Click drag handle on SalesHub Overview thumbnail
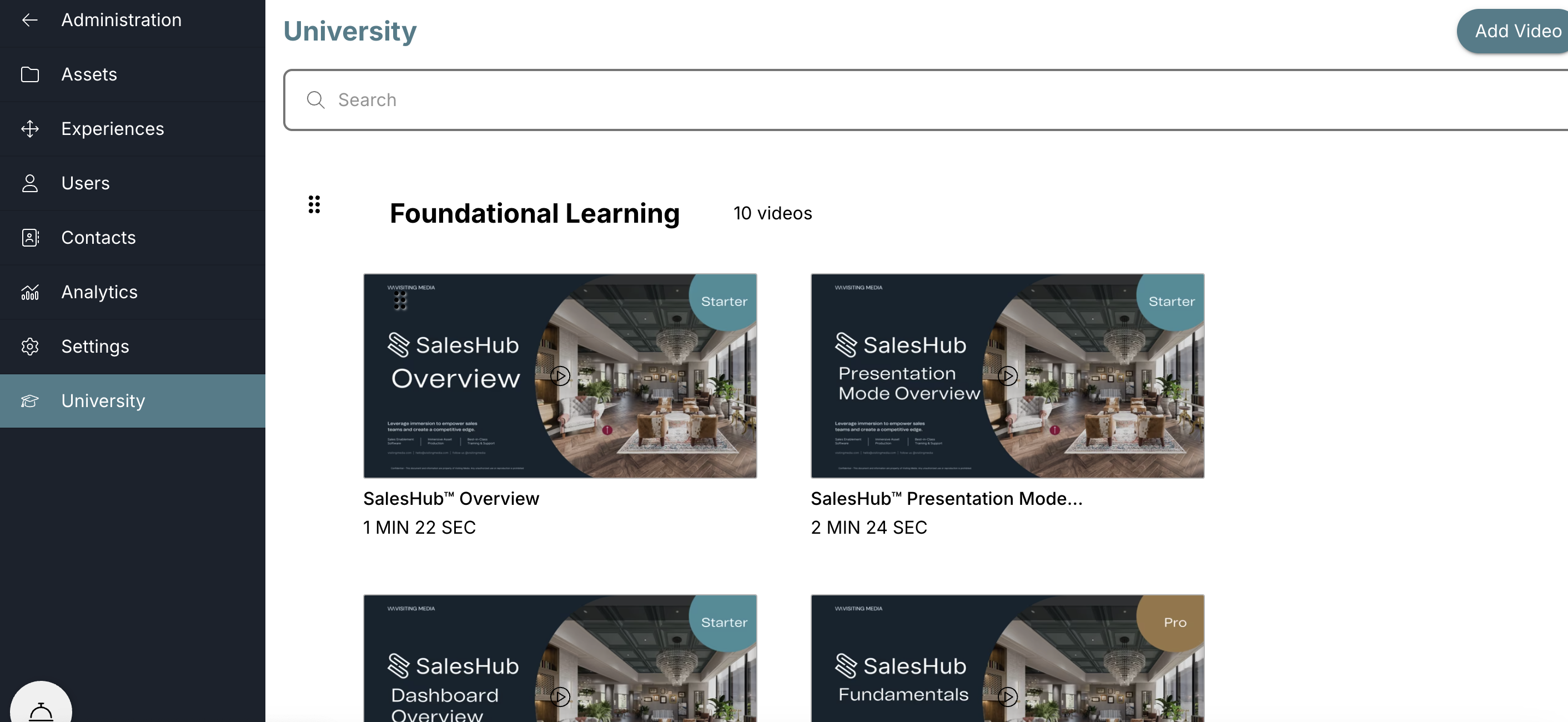Screen dimensions: 1568x722 (x=400, y=300)
